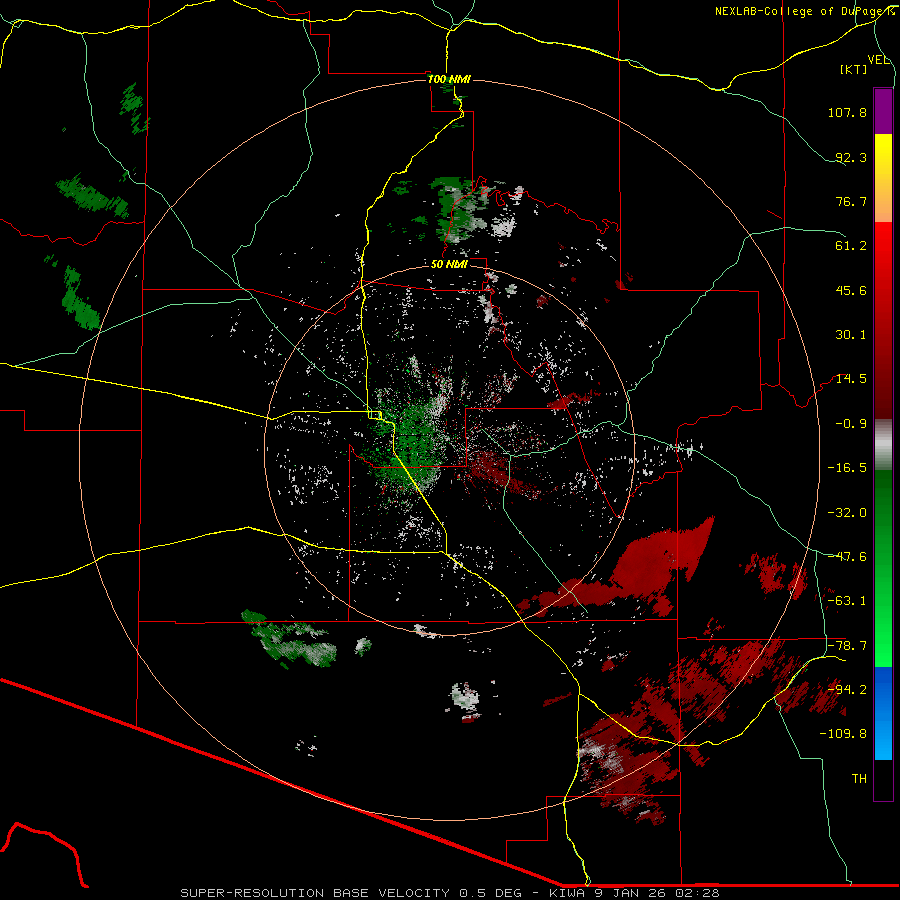Click the 61.2 velocity scale value

point(851,246)
